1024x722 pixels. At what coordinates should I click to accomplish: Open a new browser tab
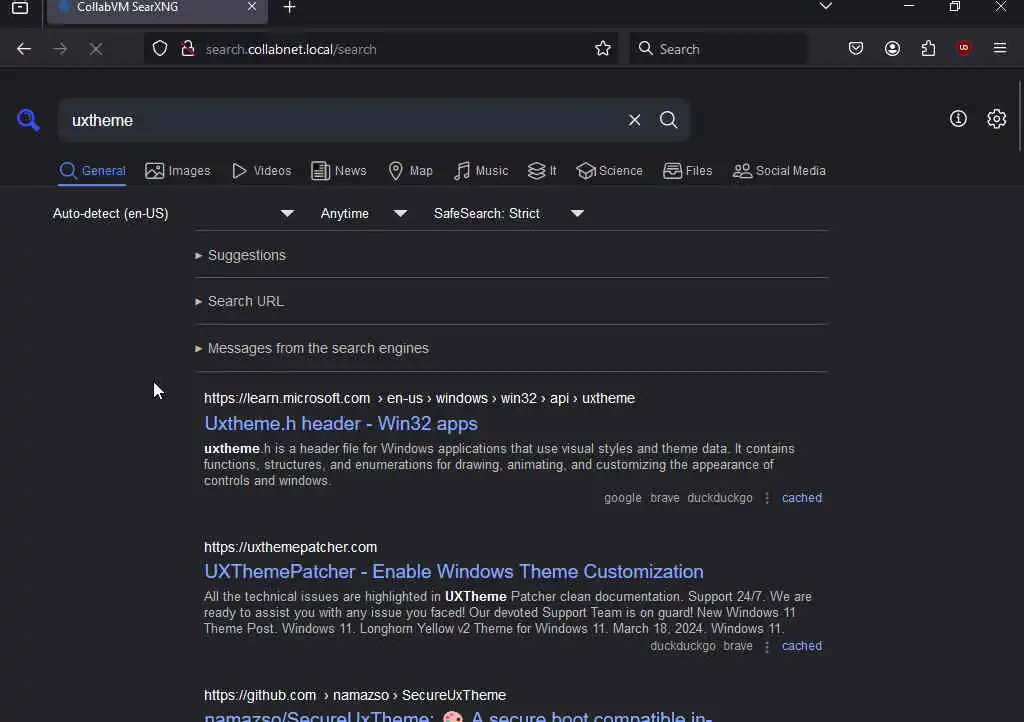point(289,8)
